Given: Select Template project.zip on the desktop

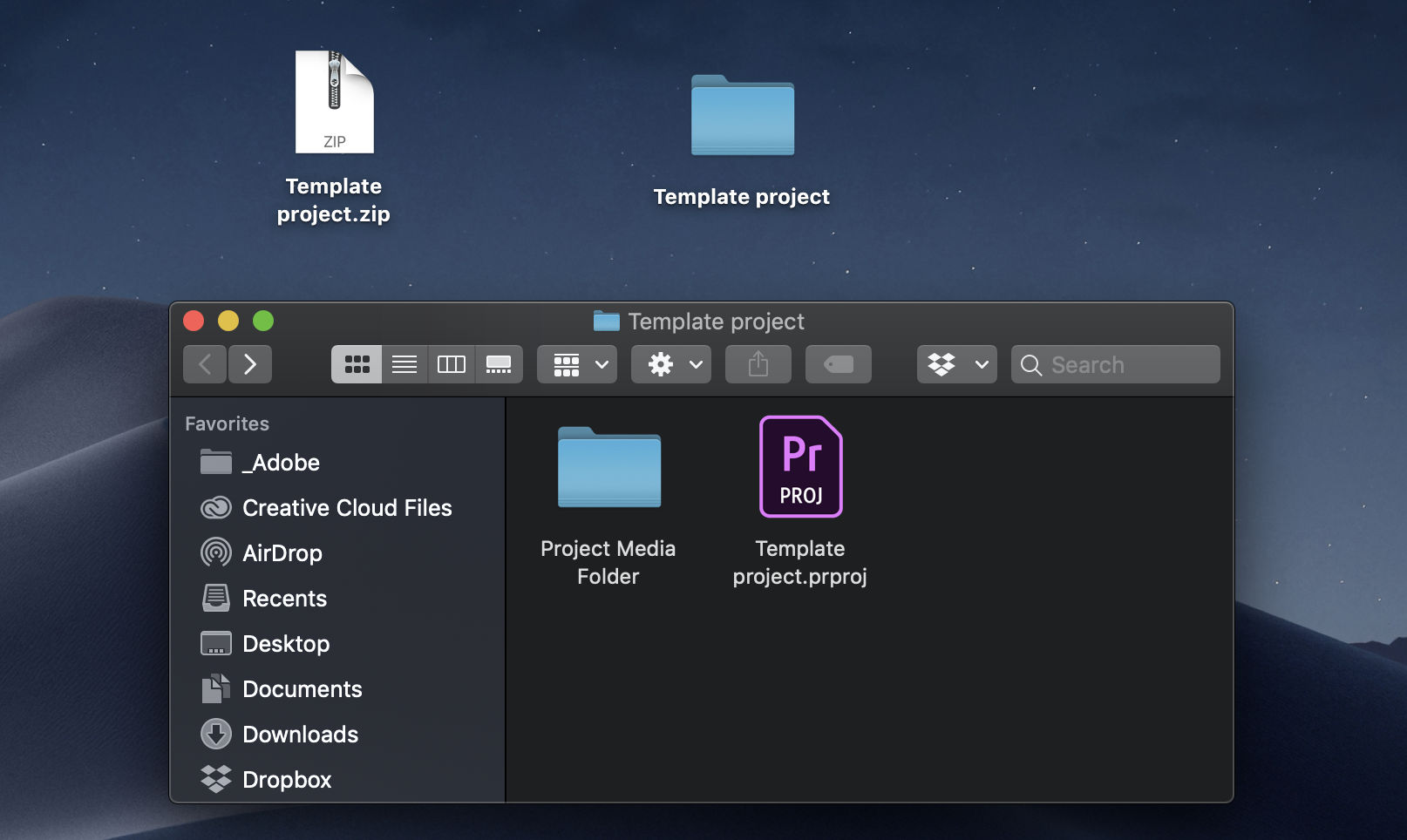Looking at the screenshot, I should click(x=334, y=101).
